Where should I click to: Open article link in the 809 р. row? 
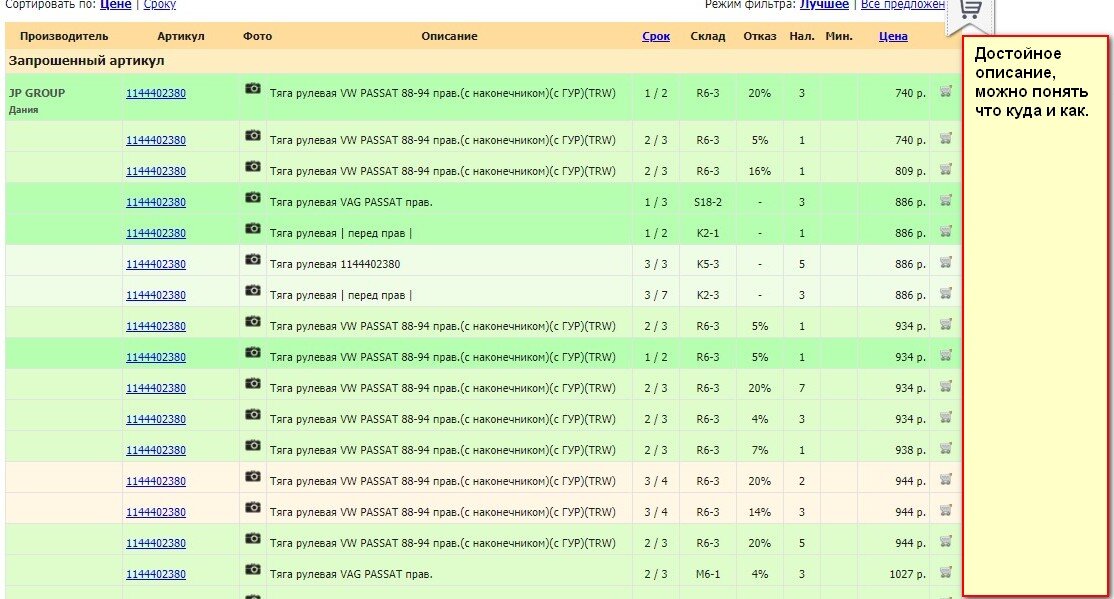click(x=156, y=171)
